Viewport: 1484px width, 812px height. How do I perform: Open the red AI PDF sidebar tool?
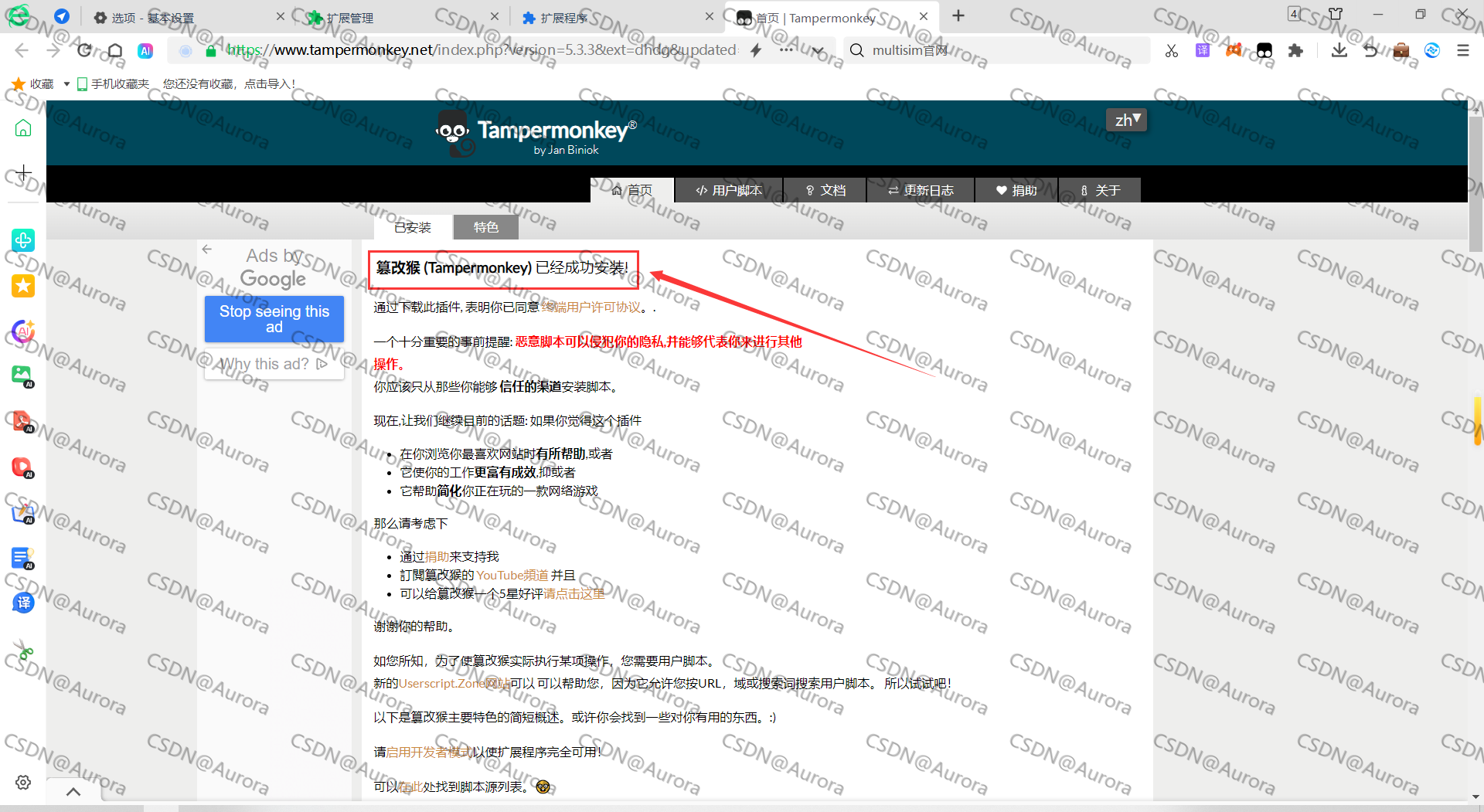[23, 422]
